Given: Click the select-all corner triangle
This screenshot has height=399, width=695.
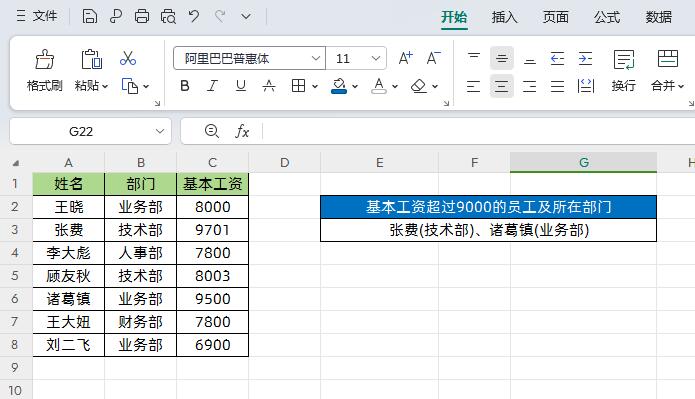Looking at the screenshot, I should pyautogui.click(x=16, y=163).
